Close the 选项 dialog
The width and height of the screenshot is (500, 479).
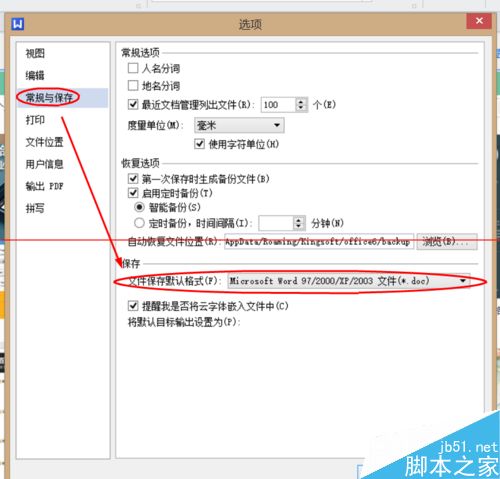pos(479,21)
